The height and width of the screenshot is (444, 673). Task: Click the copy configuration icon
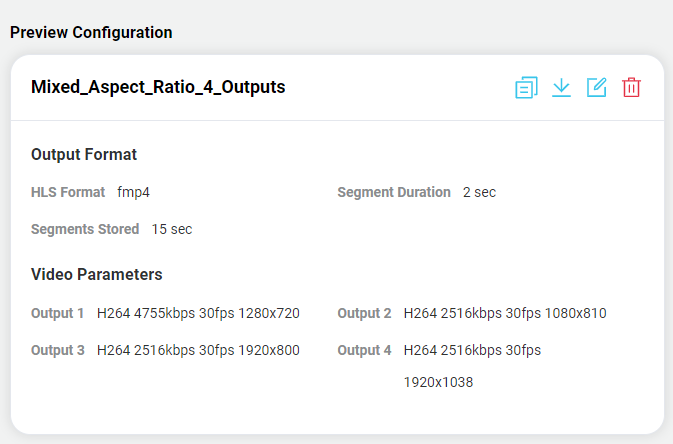click(526, 88)
